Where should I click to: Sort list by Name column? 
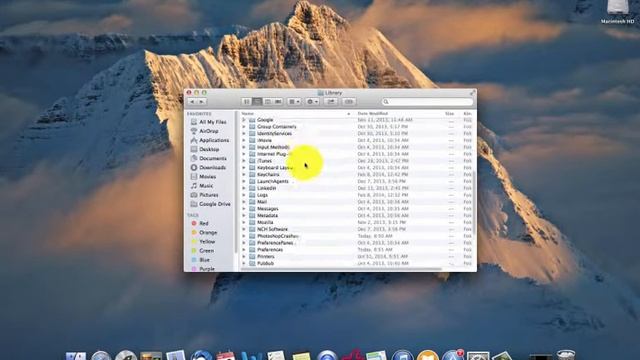click(296, 113)
